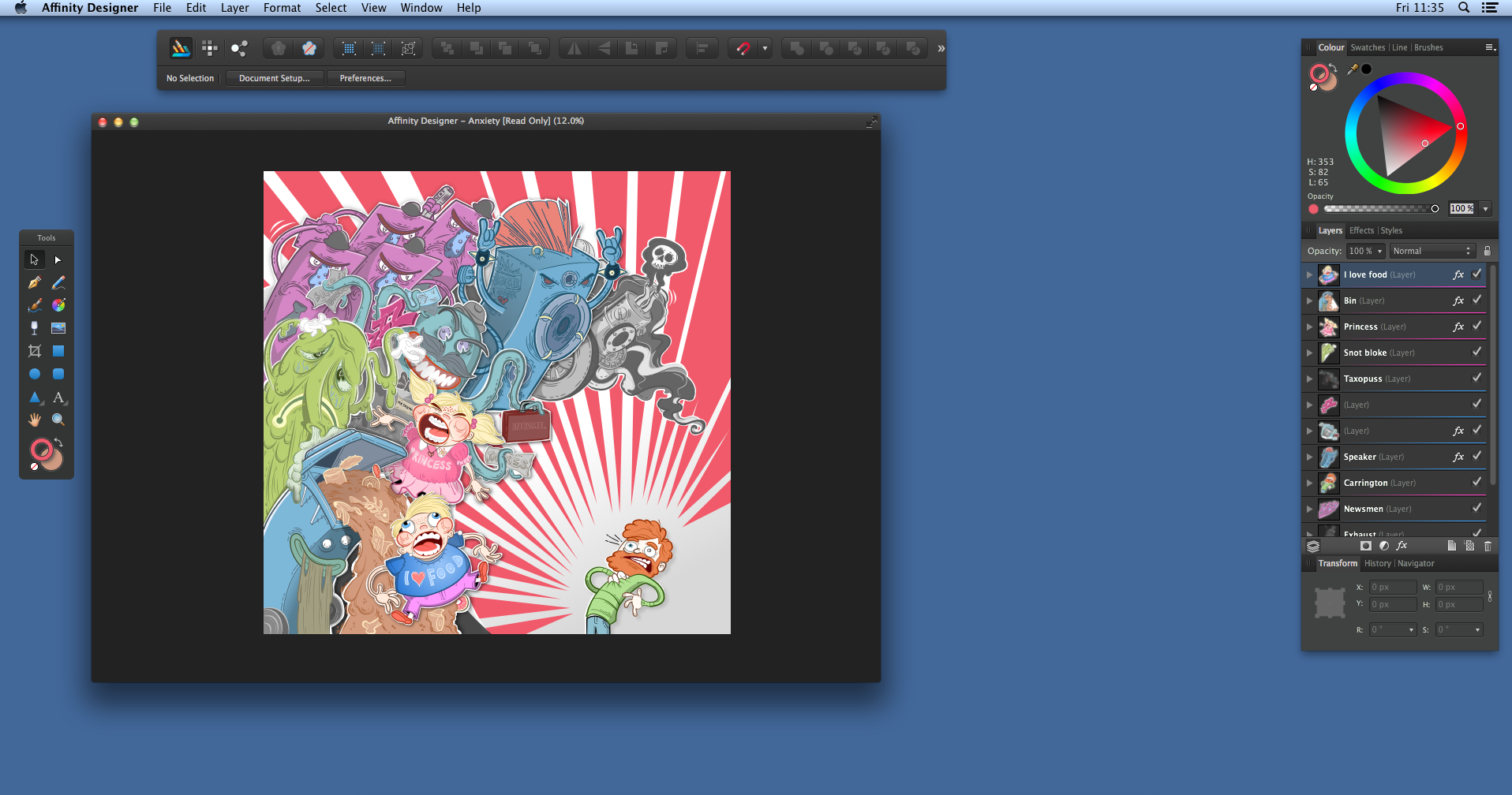Select the Zoom magnifier tool
The height and width of the screenshot is (795, 1512).
pos(58,420)
